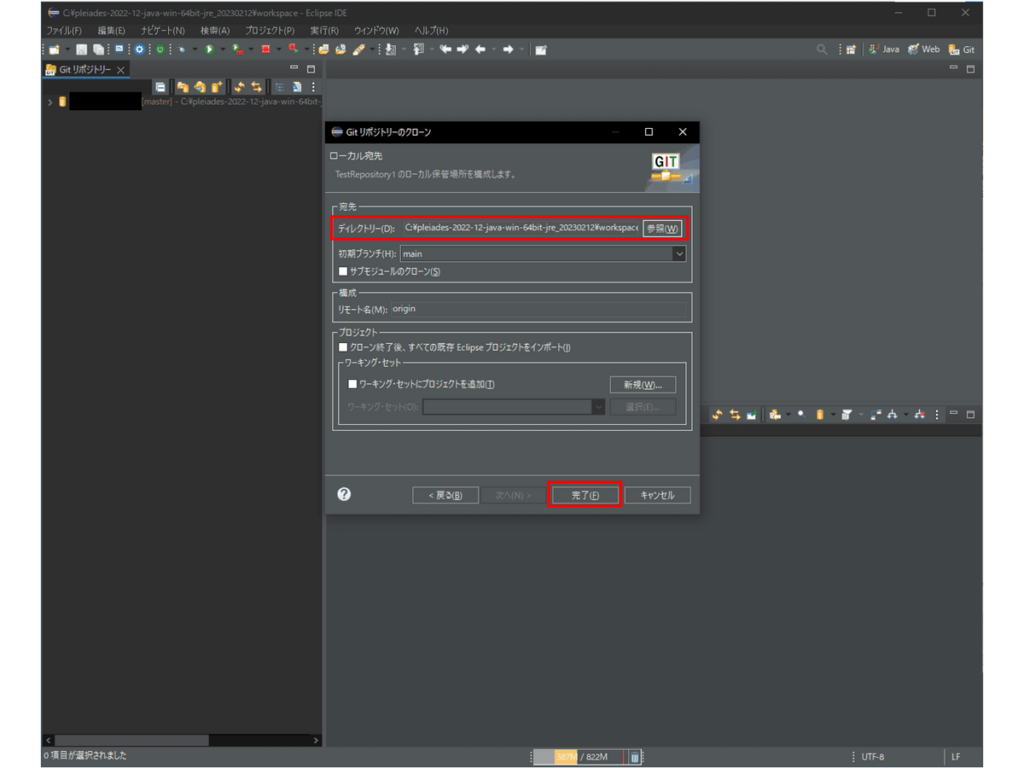Click the New wizard icon in main toolbar
The image size is (1024, 768).
[x=54, y=50]
